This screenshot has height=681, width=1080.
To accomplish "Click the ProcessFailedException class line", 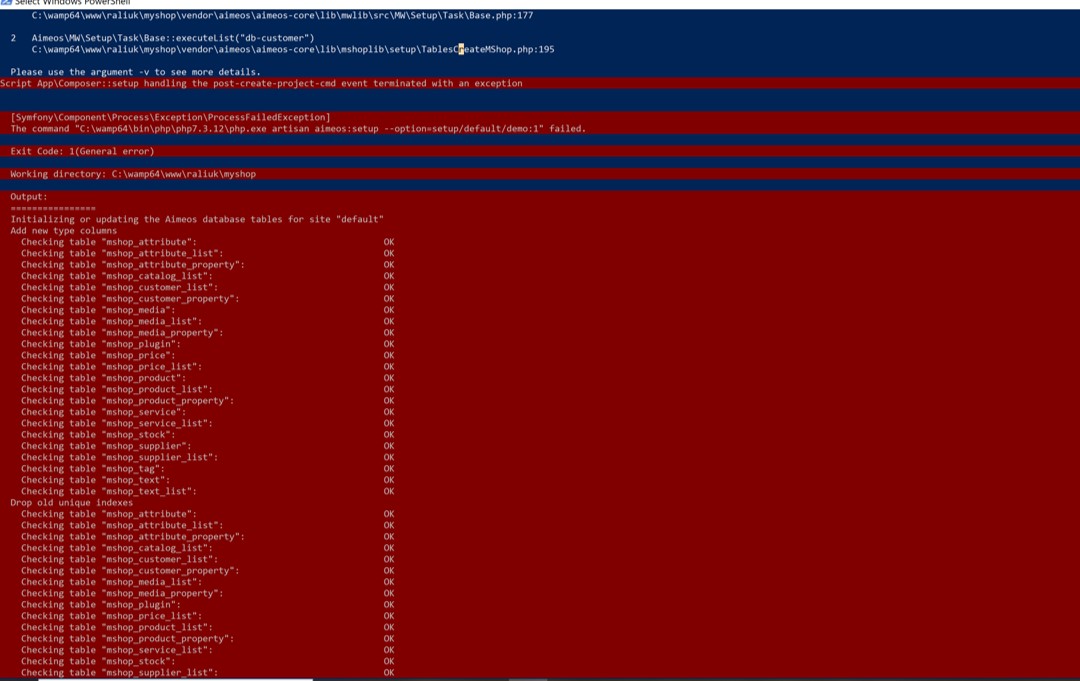I will (x=170, y=117).
